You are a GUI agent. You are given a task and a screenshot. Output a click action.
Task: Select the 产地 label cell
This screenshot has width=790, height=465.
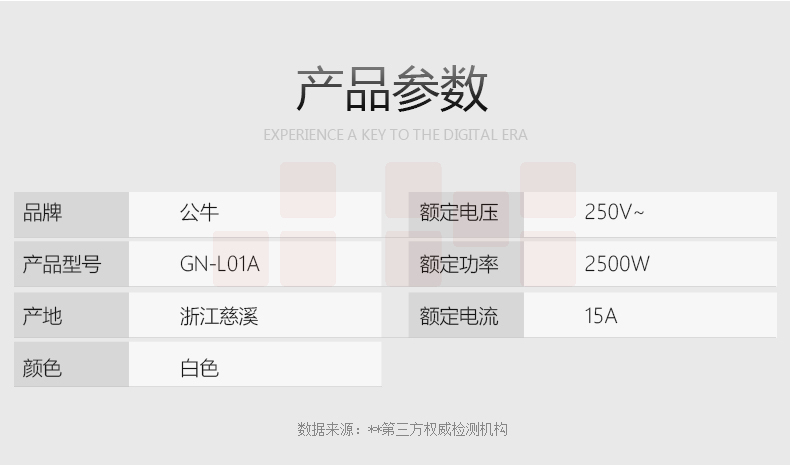point(71,317)
